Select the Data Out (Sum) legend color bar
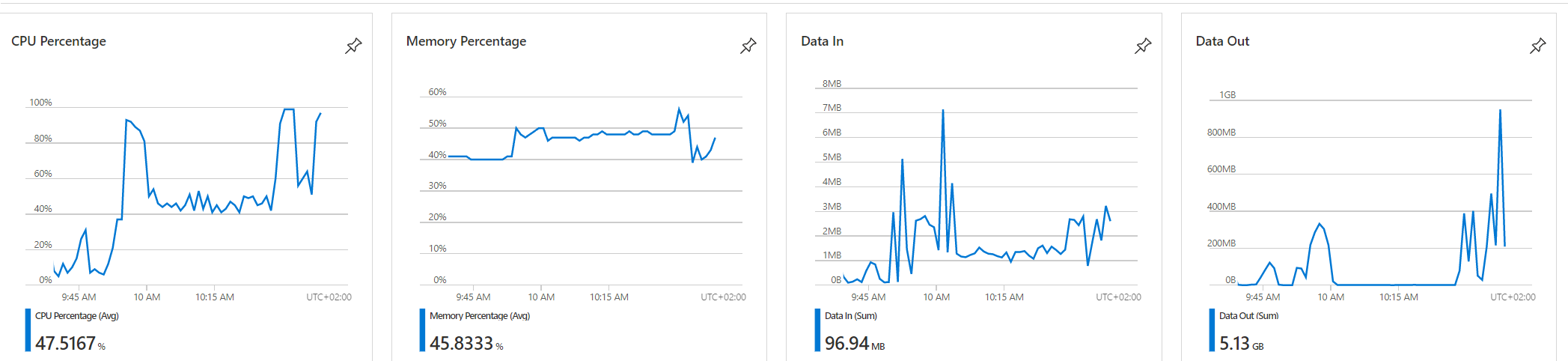Screen dimensions: 1568x361 [x=1212, y=330]
